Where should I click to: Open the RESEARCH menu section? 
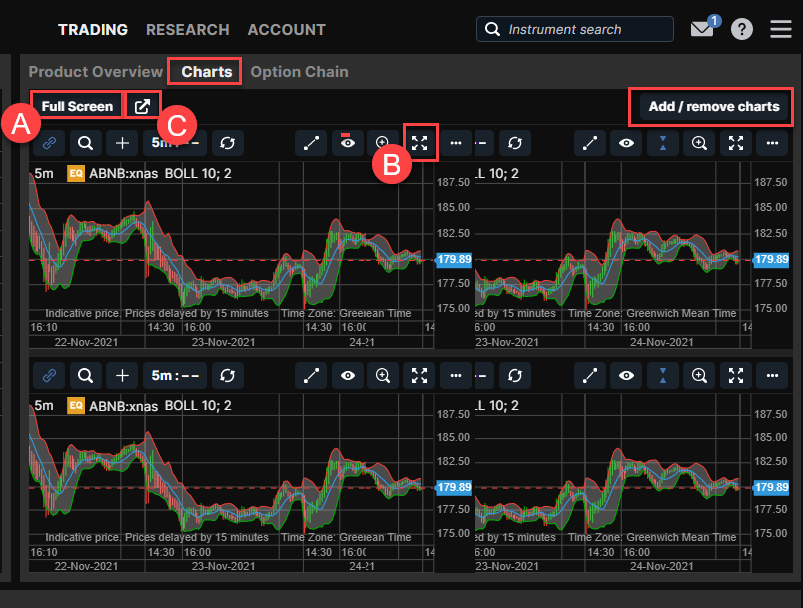coord(187,30)
